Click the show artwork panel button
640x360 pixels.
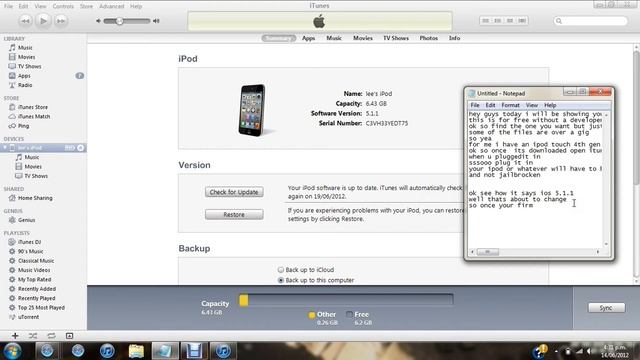pyautogui.click(x=69, y=336)
